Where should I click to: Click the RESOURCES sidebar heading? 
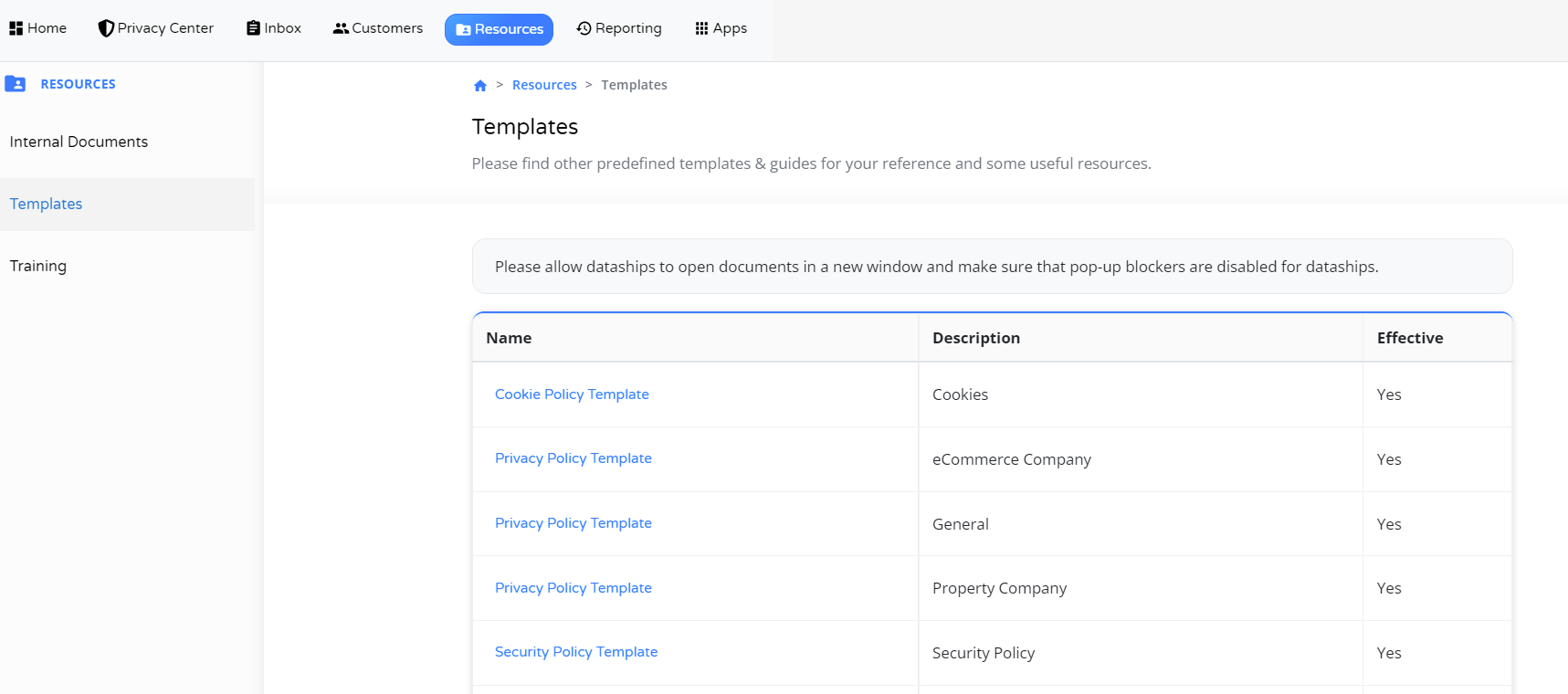[x=79, y=84]
